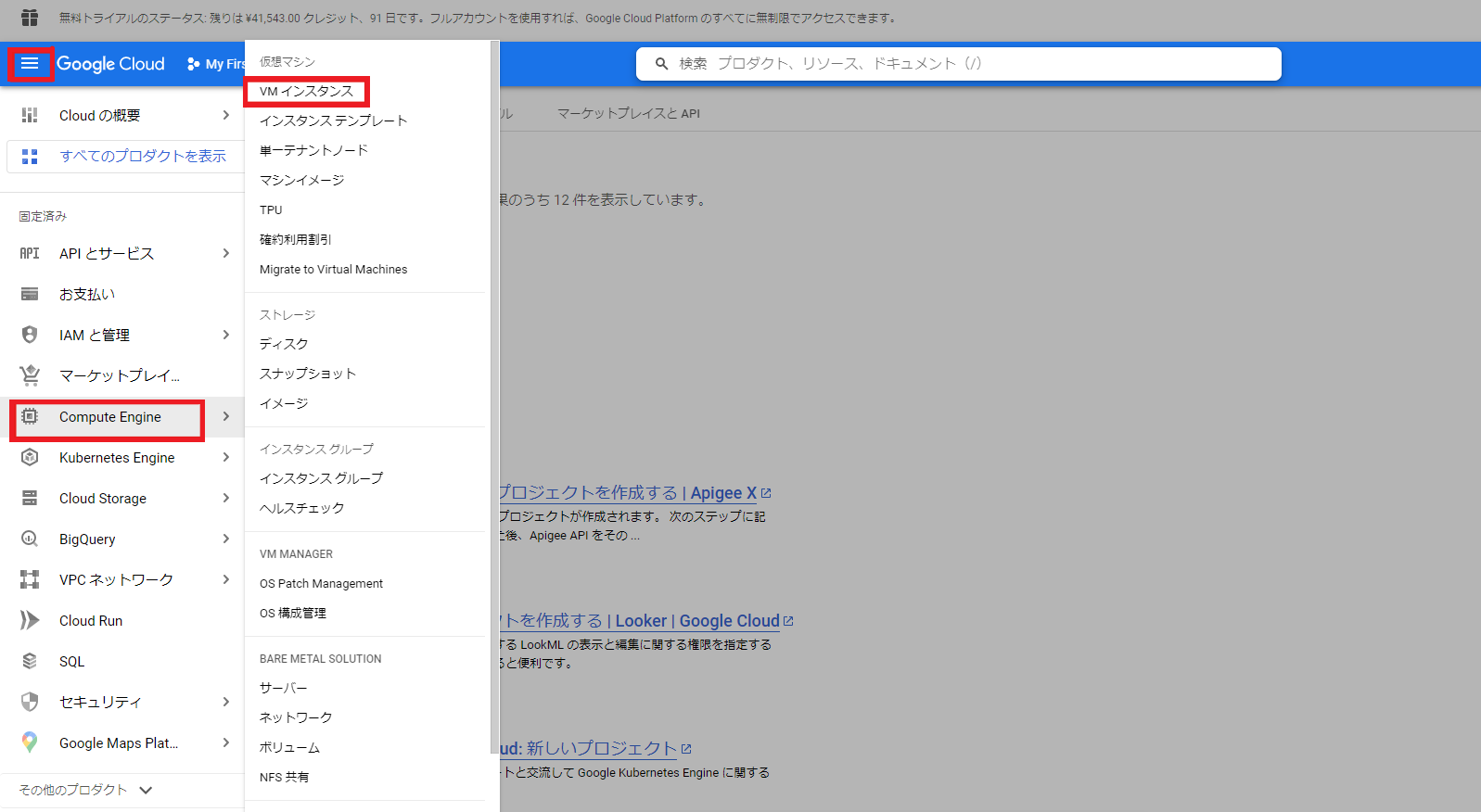
Task: Expand セキュリティ submenu arrow
Action: 225,702
